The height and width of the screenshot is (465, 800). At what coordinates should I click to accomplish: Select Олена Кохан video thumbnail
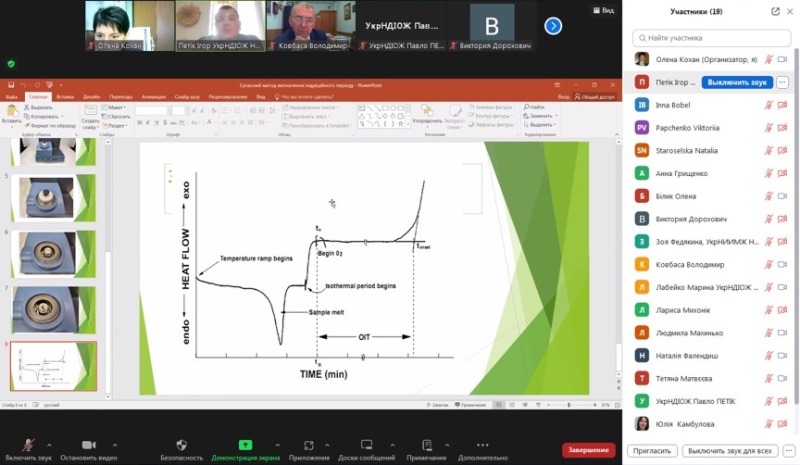130,26
